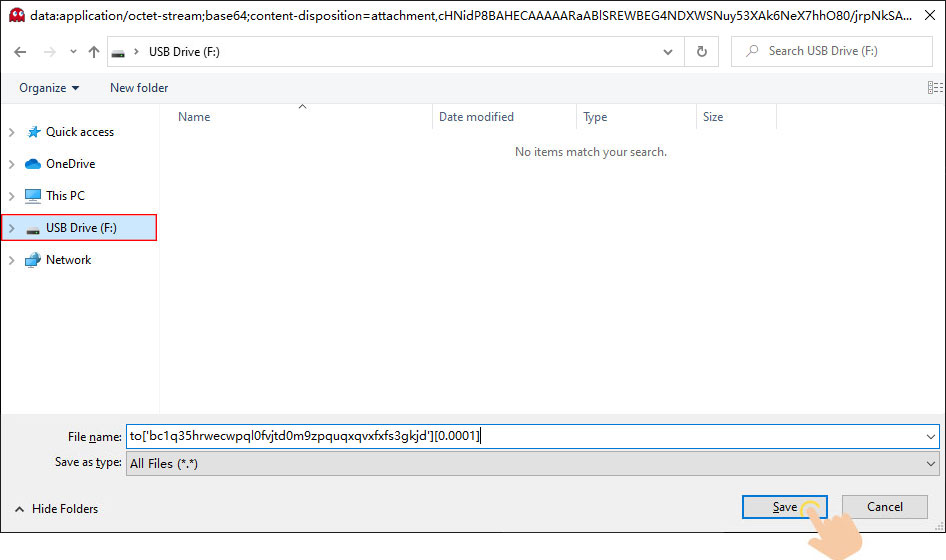The width and height of the screenshot is (946, 560).
Task: Open the Save as type dropdown
Action: (x=931, y=463)
